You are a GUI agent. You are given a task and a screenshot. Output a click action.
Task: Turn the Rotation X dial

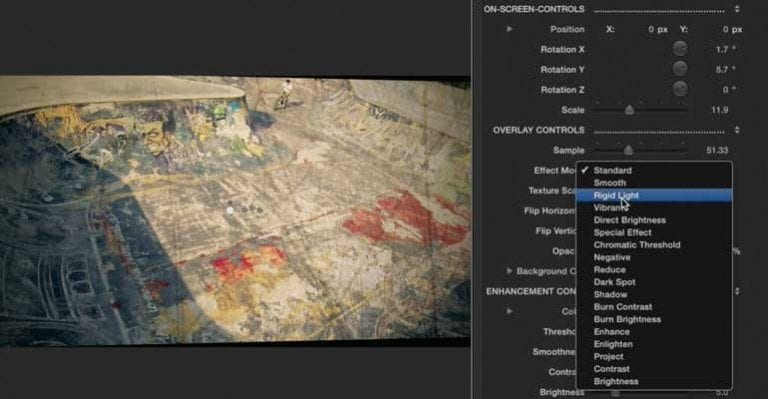pos(679,49)
